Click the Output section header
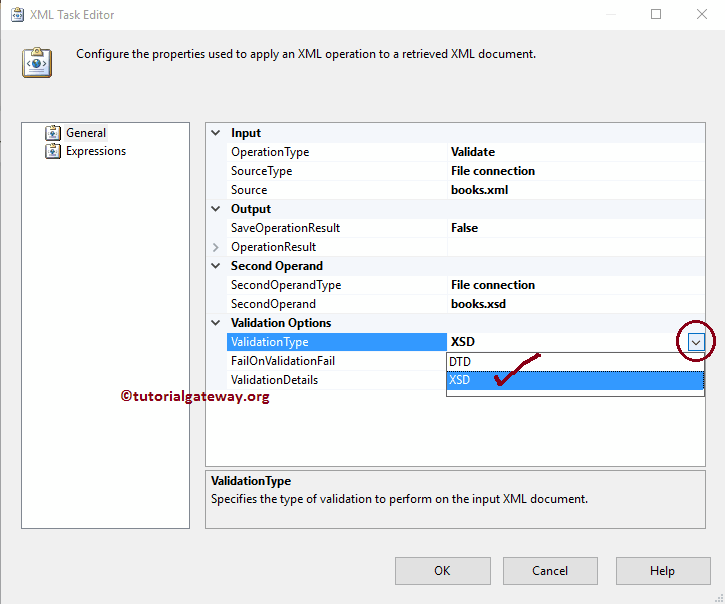Screen dimensions: 725x604 pos(251,209)
